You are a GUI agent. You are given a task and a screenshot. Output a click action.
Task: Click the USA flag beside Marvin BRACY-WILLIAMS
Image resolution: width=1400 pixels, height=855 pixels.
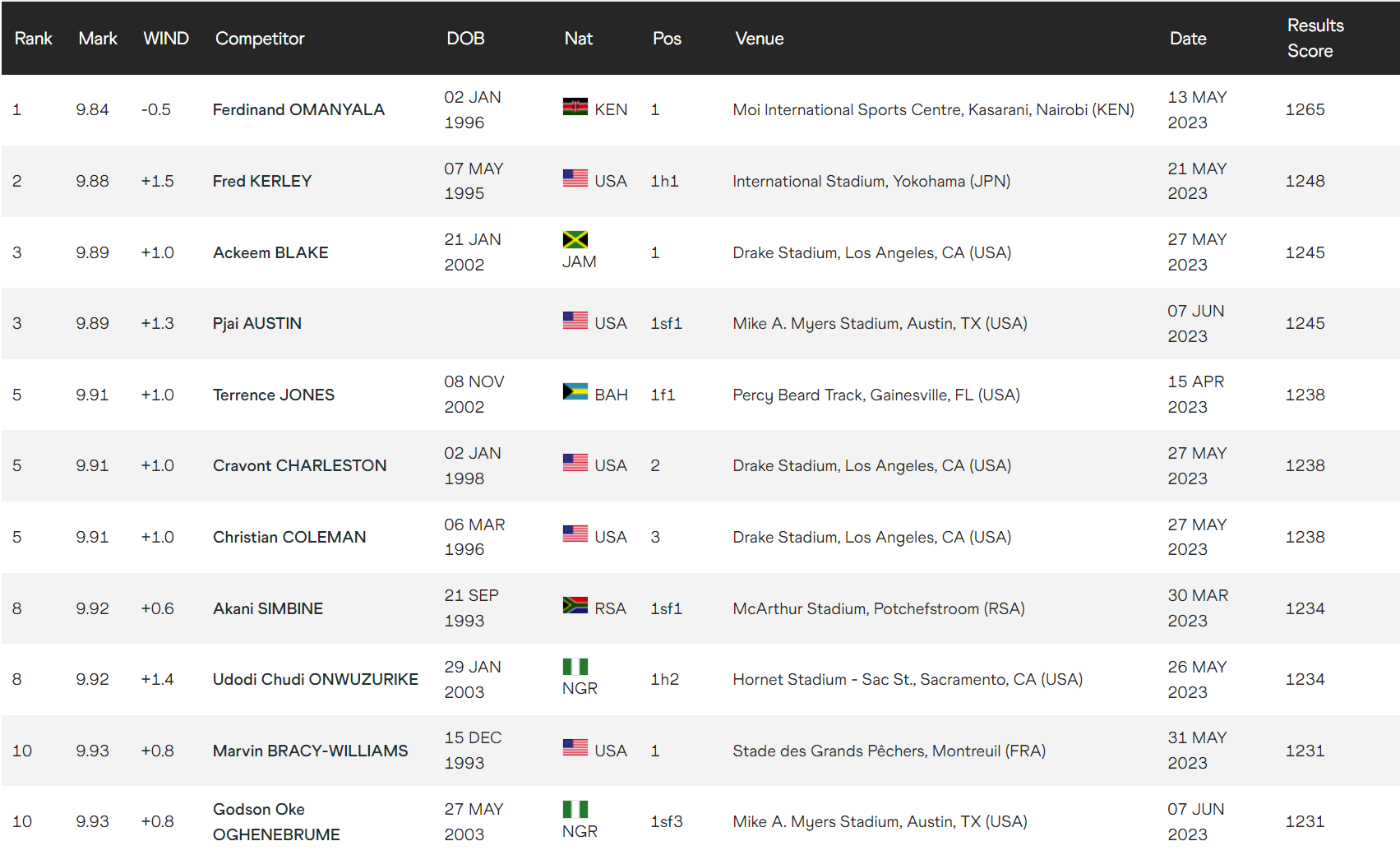pos(575,747)
